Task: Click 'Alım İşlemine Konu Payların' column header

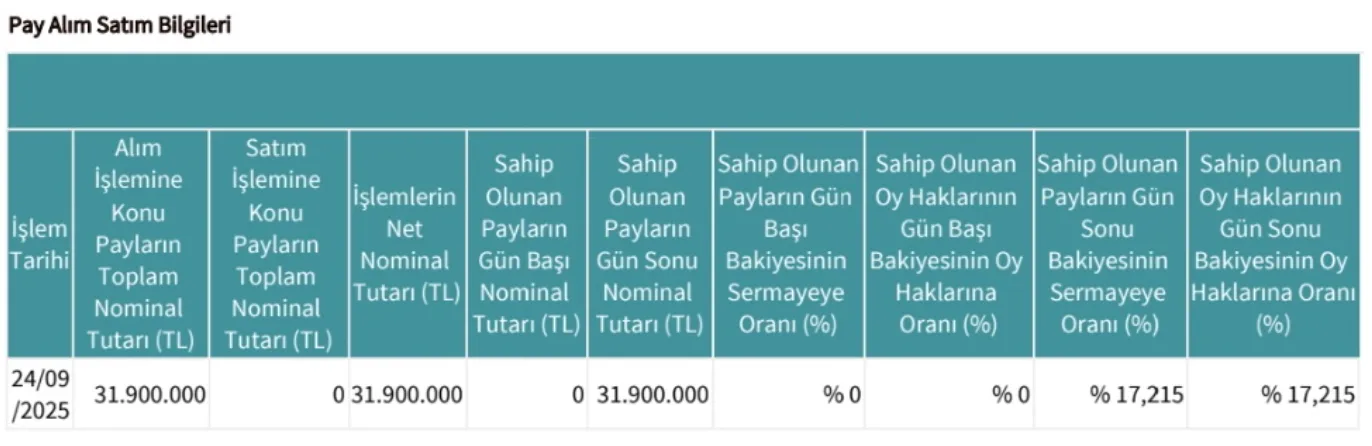Action: [x=140, y=244]
